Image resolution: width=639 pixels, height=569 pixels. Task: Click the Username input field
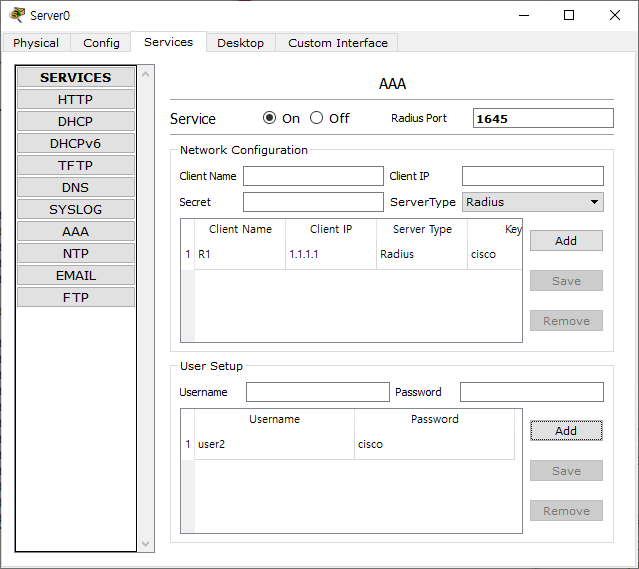coord(318,392)
